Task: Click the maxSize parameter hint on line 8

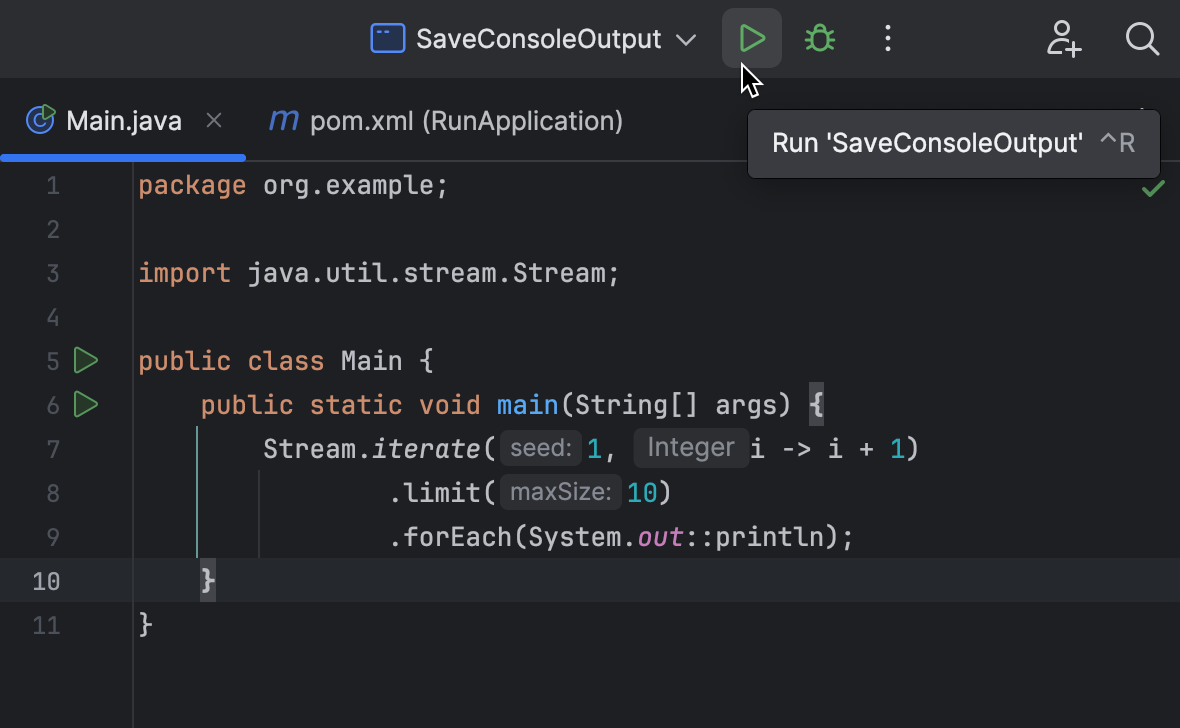Action: click(x=560, y=492)
